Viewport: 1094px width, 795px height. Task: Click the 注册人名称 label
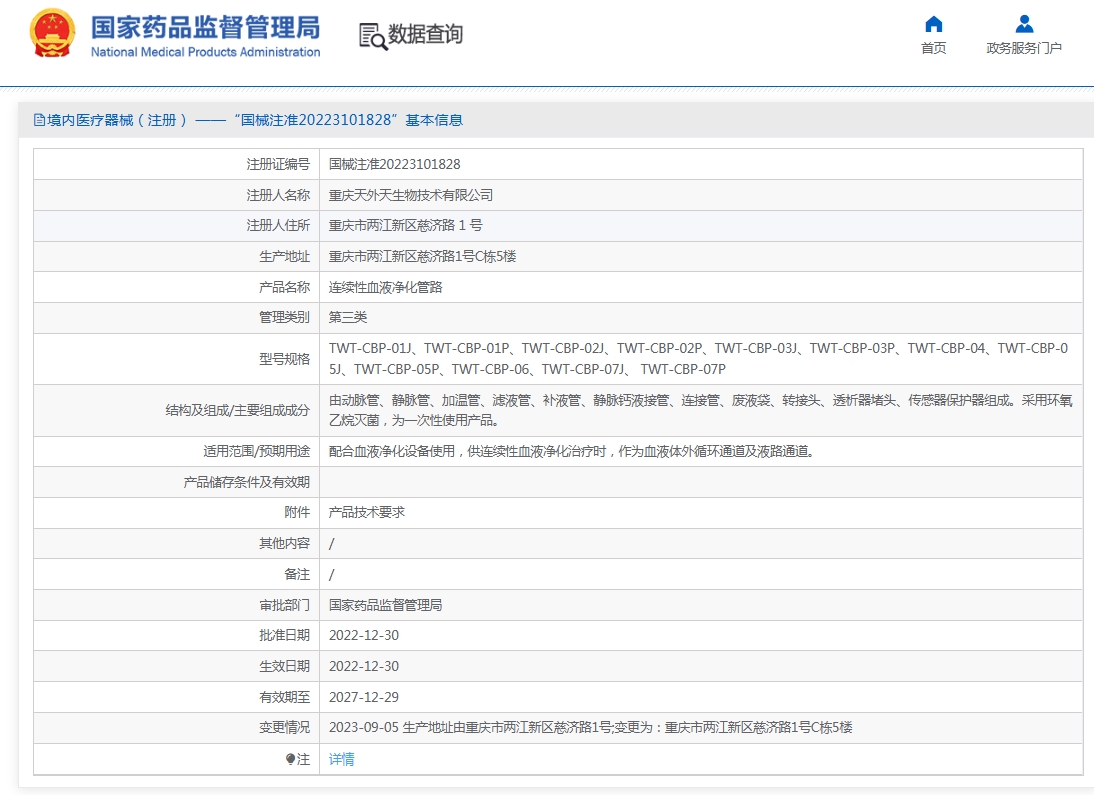pyautogui.click(x=278, y=195)
